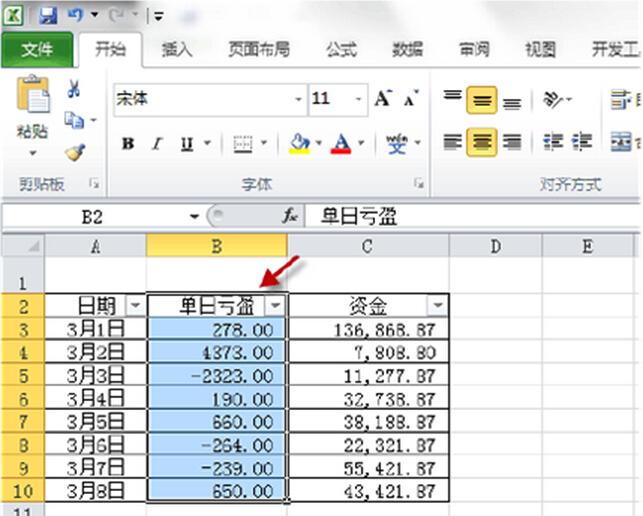Image resolution: width=643 pixels, height=516 pixels.
Task: Click the Undo arrow icon
Action: (x=77, y=16)
